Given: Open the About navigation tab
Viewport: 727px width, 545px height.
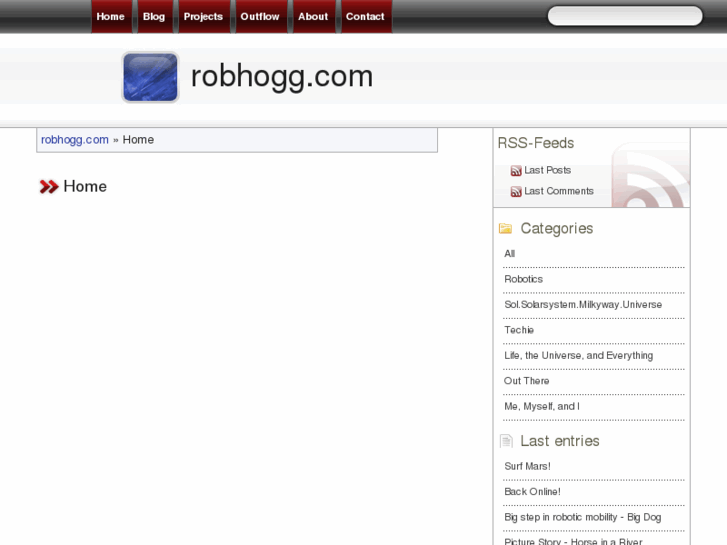Looking at the screenshot, I should [314, 17].
